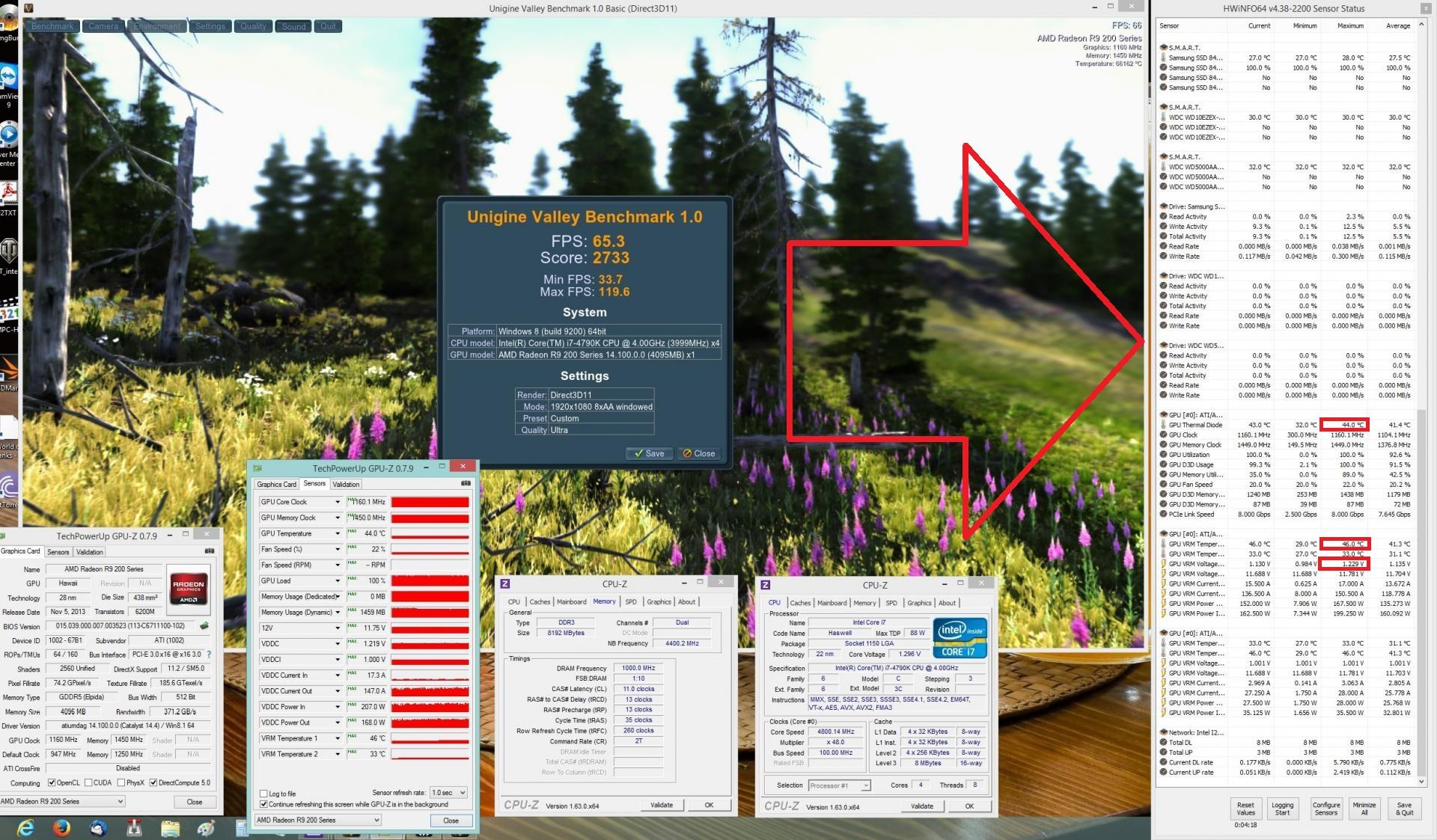This screenshot has width=1437, height=840.
Task: Click the GPU VRM Voltage sensor icon (1.130 V row)
Action: coord(1163,564)
